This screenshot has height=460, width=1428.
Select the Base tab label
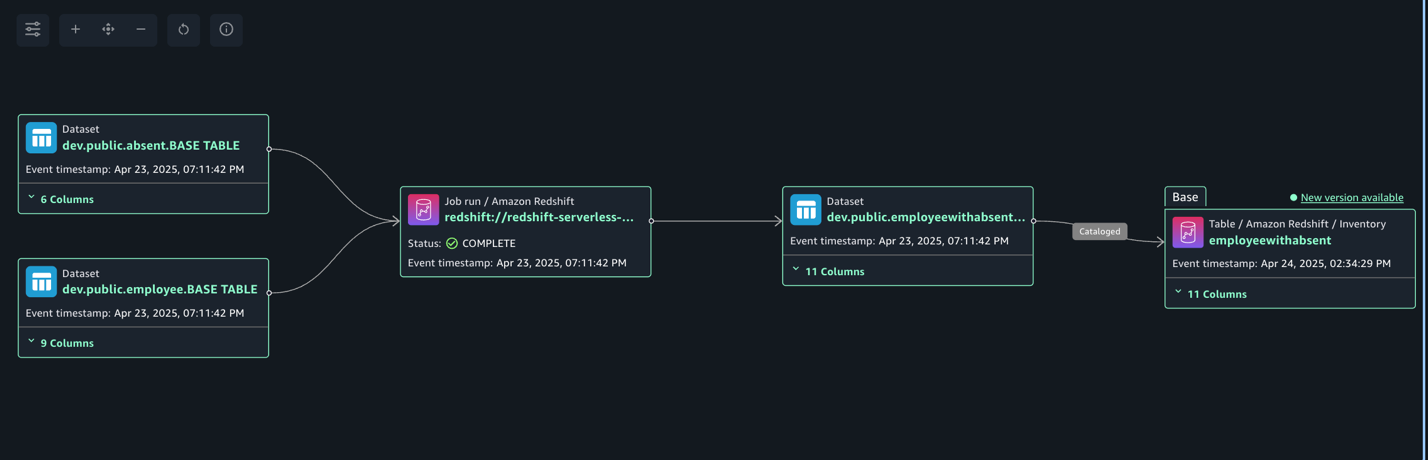click(x=1185, y=197)
